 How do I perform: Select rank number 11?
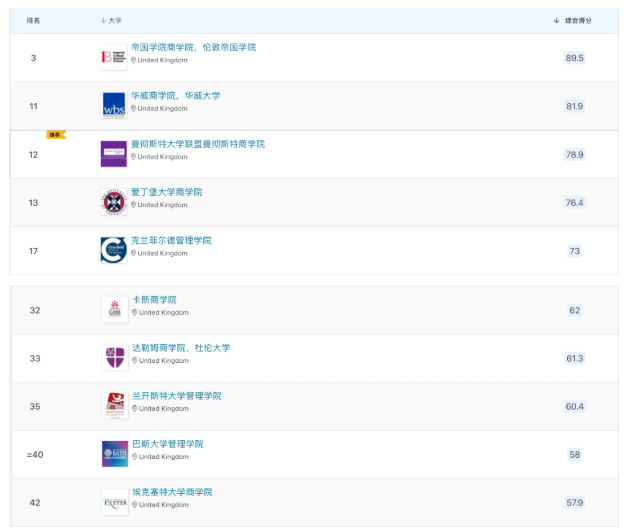tap(34, 106)
